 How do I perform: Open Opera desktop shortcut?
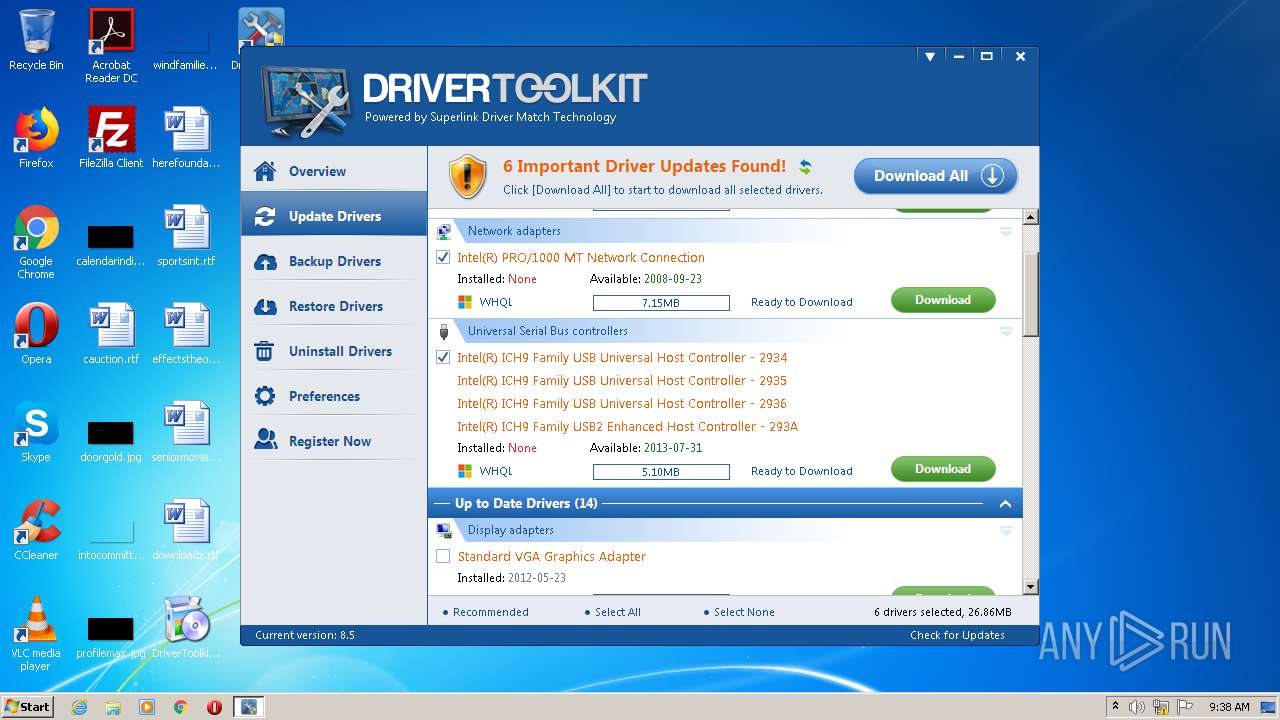tap(36, 334)
